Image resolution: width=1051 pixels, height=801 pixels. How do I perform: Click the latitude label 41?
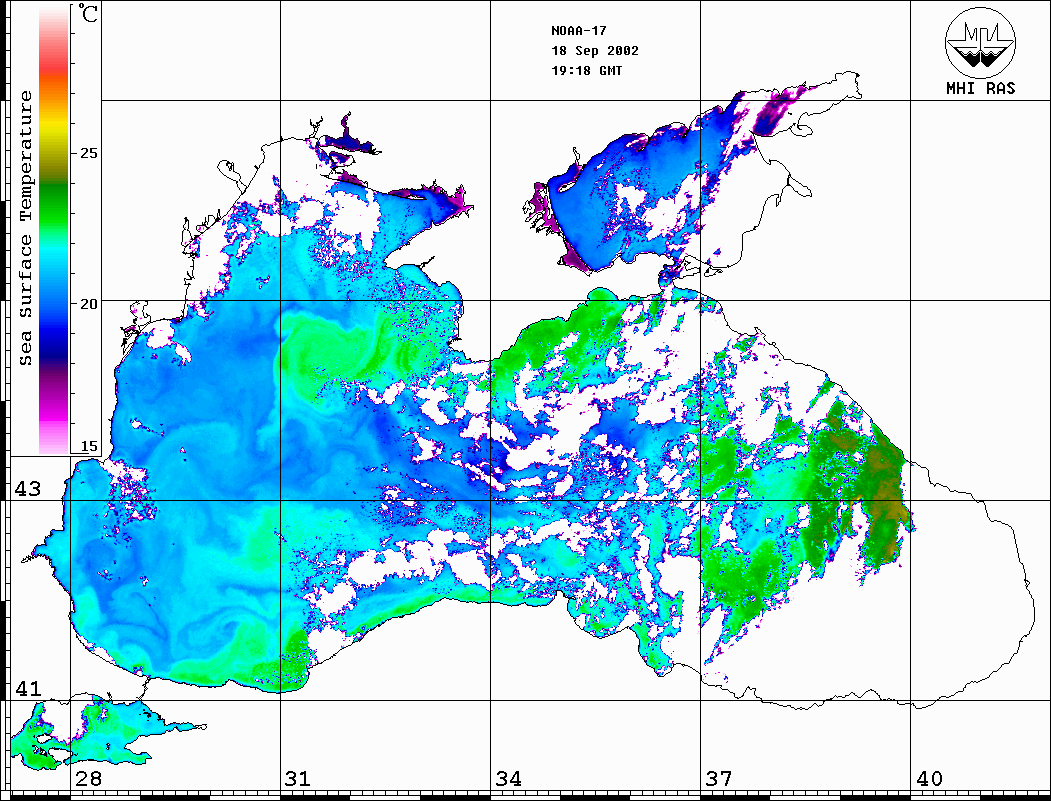point(28,688)
